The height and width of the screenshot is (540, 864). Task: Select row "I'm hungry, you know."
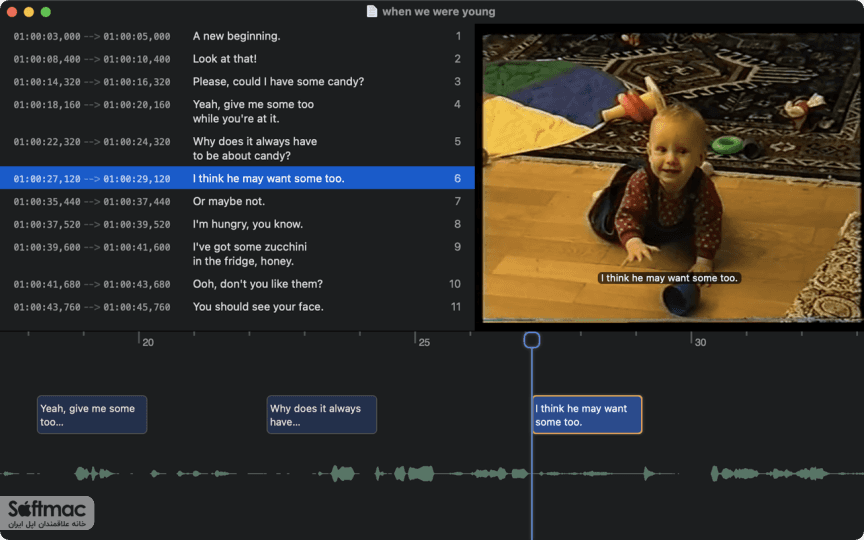[237, 224]
